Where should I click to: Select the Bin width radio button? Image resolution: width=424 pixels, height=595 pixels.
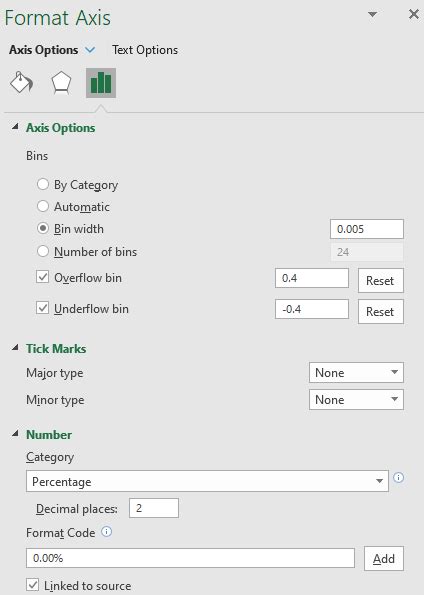click(x=43, y=228)
